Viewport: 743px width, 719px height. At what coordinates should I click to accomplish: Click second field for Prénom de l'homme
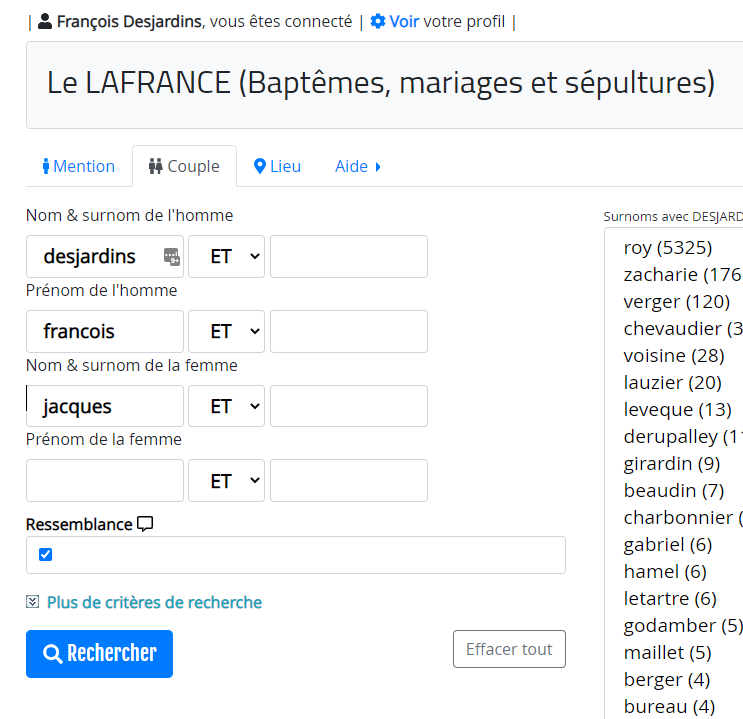349,331
